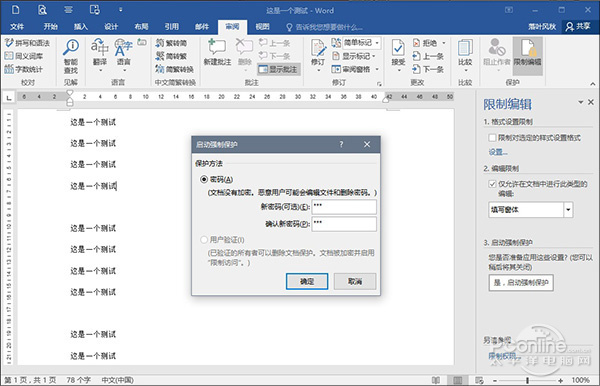This screenshot has height=386, width=600.
Task: Open the Thesaurus (同义词库)
Action: pyautogui.click(x=24, y=56)
